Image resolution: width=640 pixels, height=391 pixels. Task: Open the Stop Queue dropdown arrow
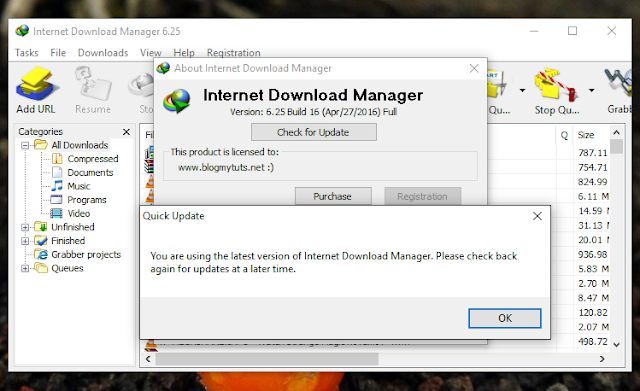click(x=591, y=90)
